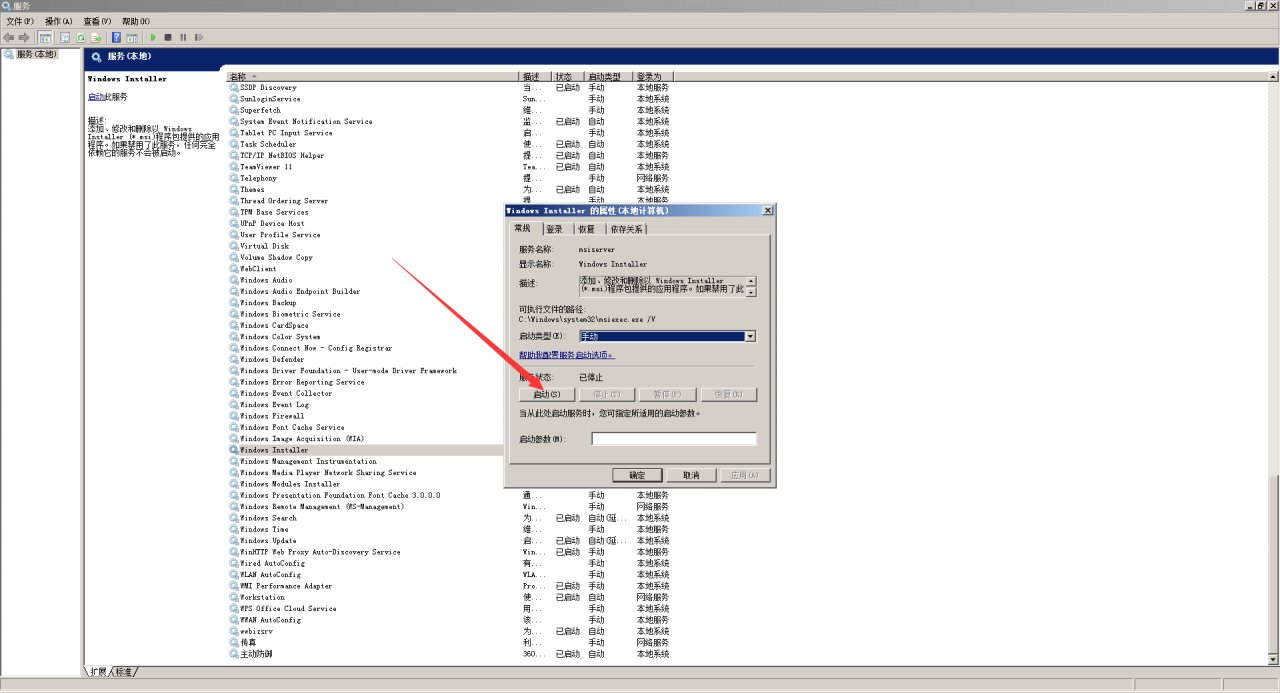Viewport: 1280px width, 693px height.
Task: Click services list vertical scrollbar down arrow
Action: [x=1273, y=661]
